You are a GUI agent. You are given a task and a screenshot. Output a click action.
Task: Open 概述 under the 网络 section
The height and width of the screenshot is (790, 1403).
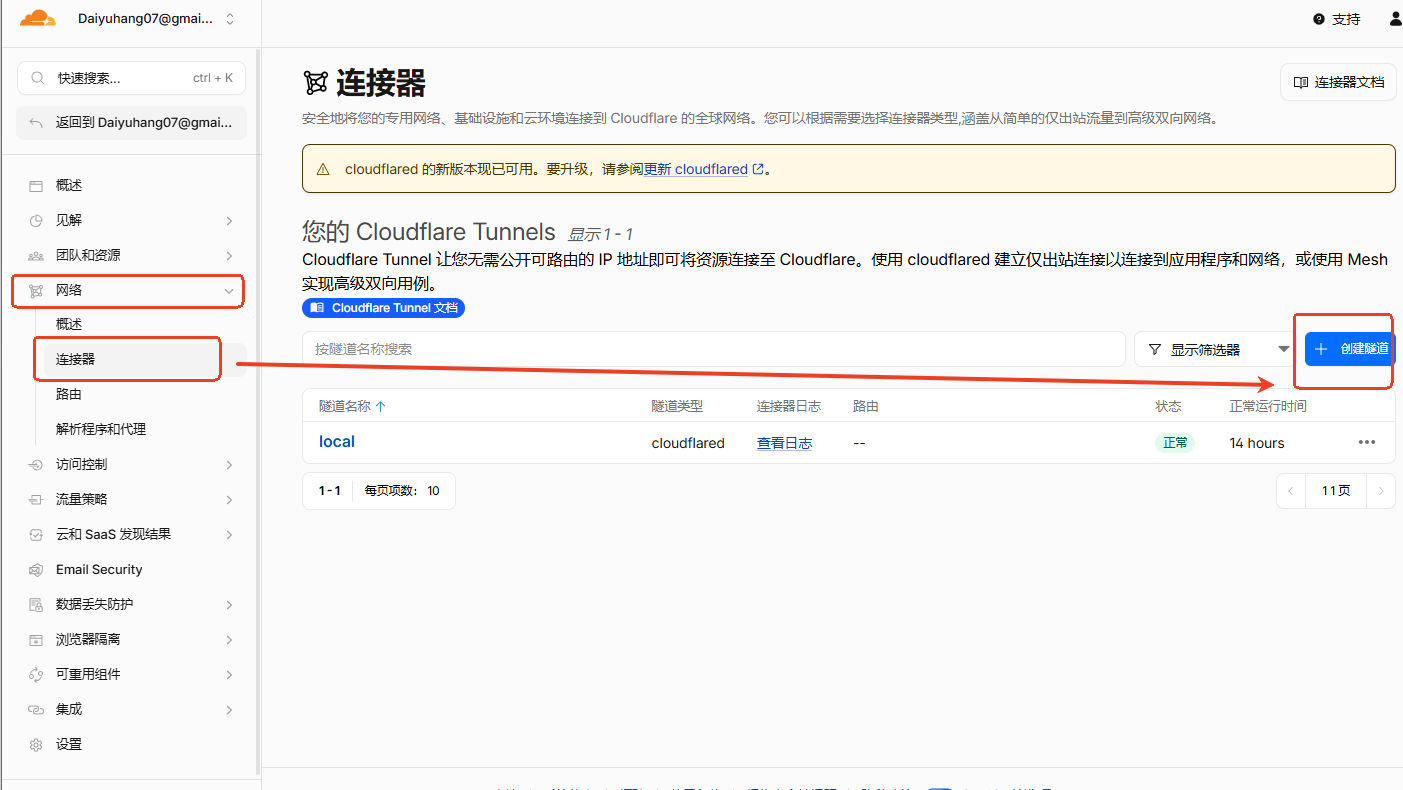click(69, 325)
